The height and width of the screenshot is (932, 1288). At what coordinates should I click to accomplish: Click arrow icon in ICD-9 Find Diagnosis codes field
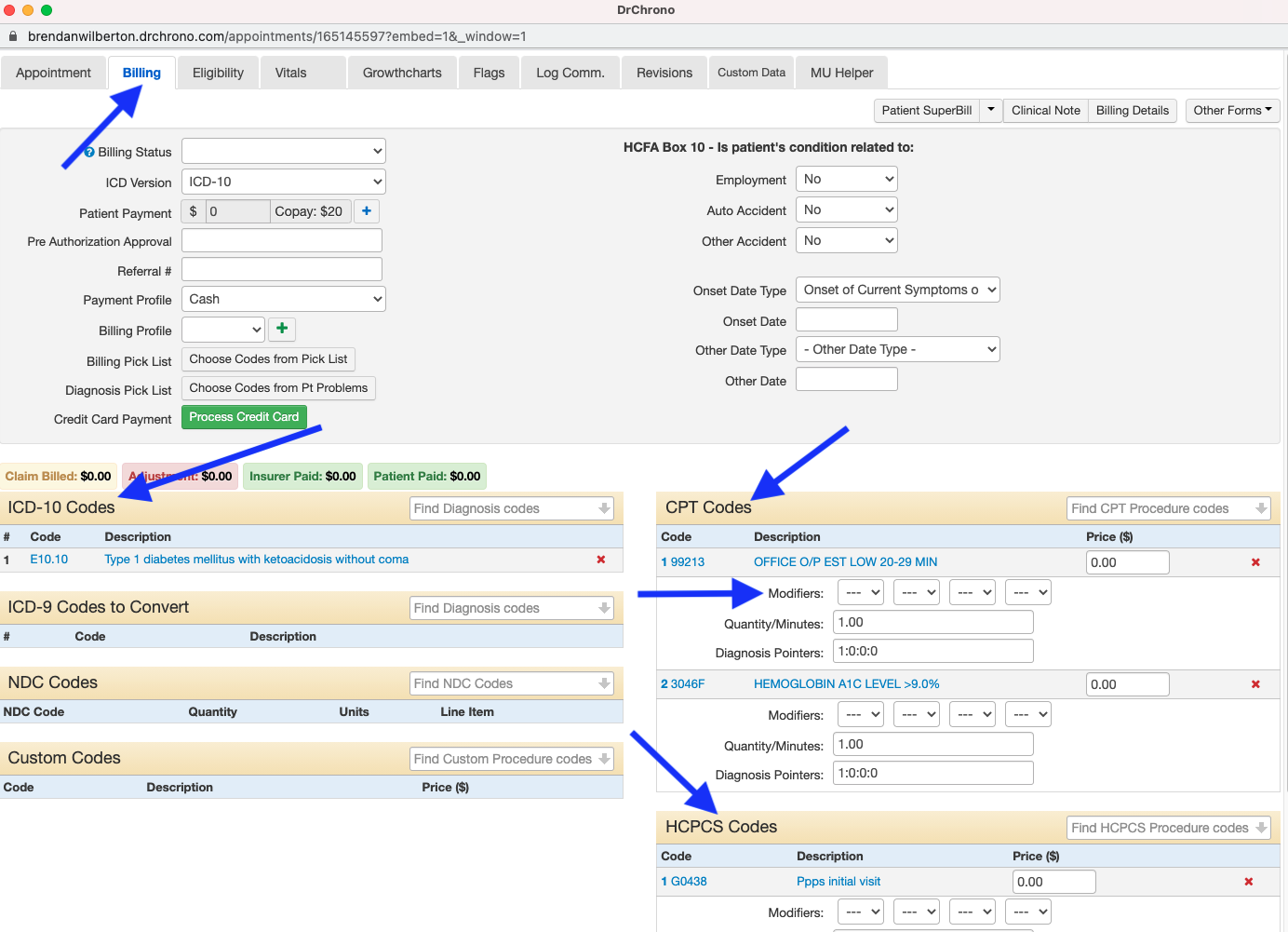[604, 608]
